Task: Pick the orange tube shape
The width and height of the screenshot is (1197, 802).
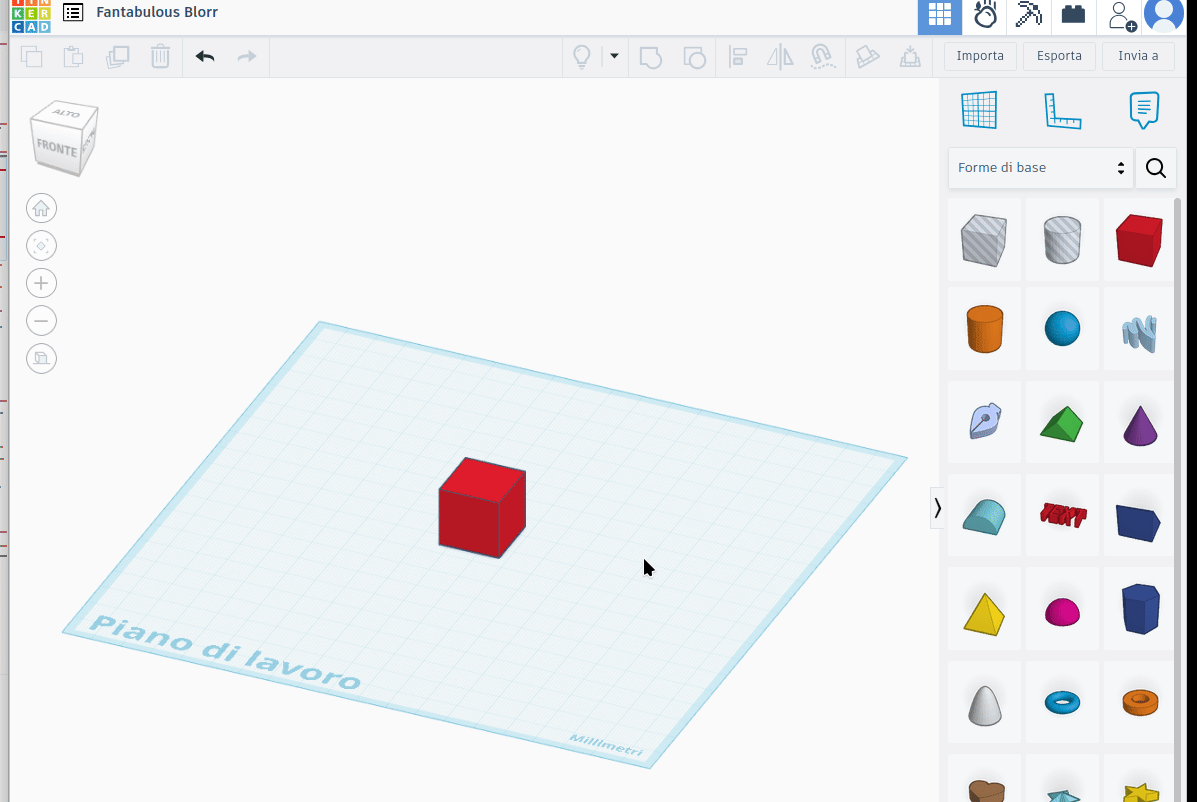Action: click(1141, 702)
